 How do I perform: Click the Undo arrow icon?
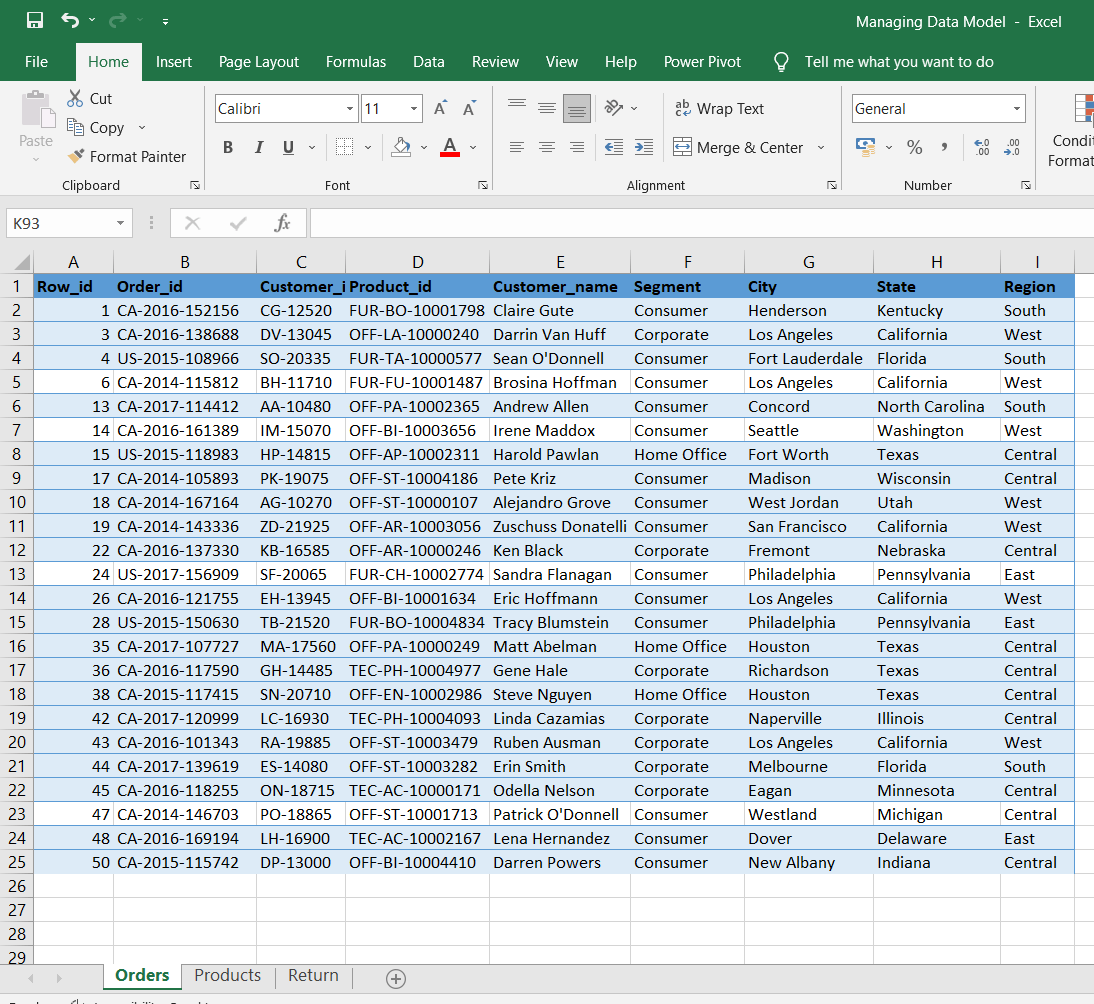point(70,20)
